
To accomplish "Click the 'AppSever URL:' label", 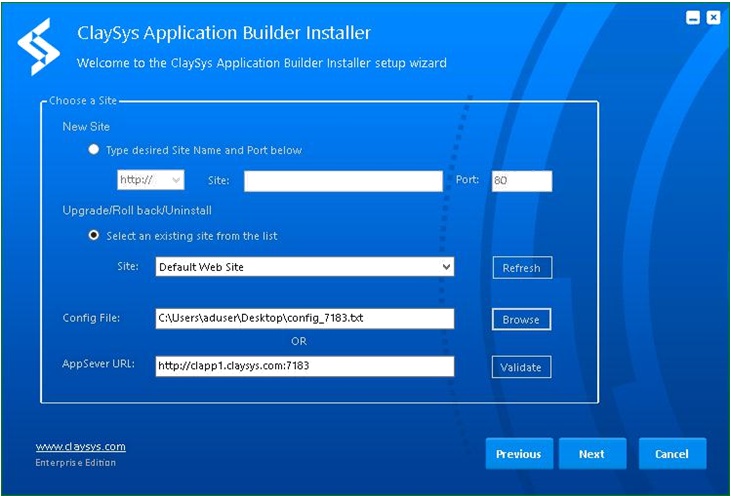I will coord(98,363).
